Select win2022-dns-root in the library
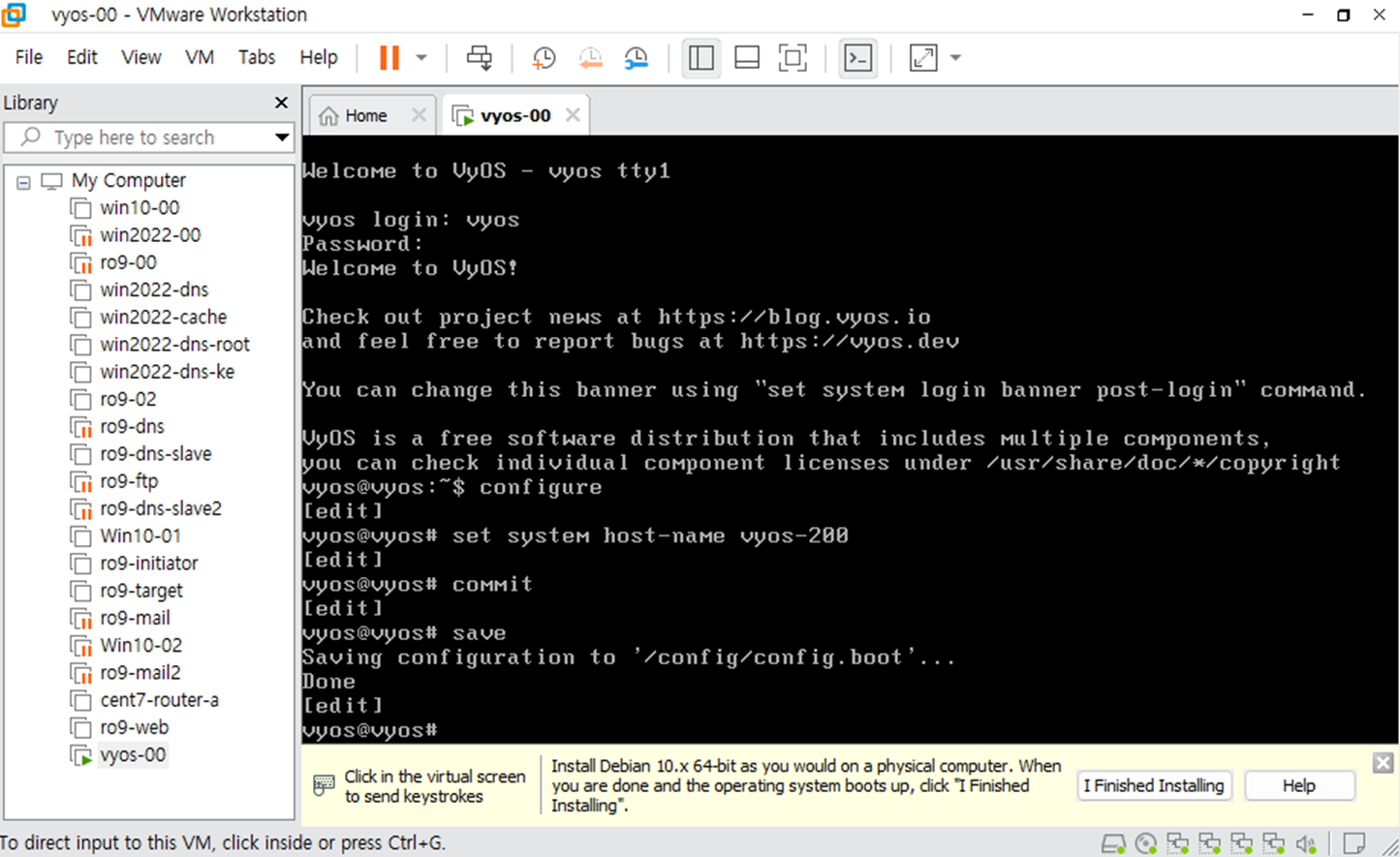Screen dimensions: 1400x857 (174, 344)
